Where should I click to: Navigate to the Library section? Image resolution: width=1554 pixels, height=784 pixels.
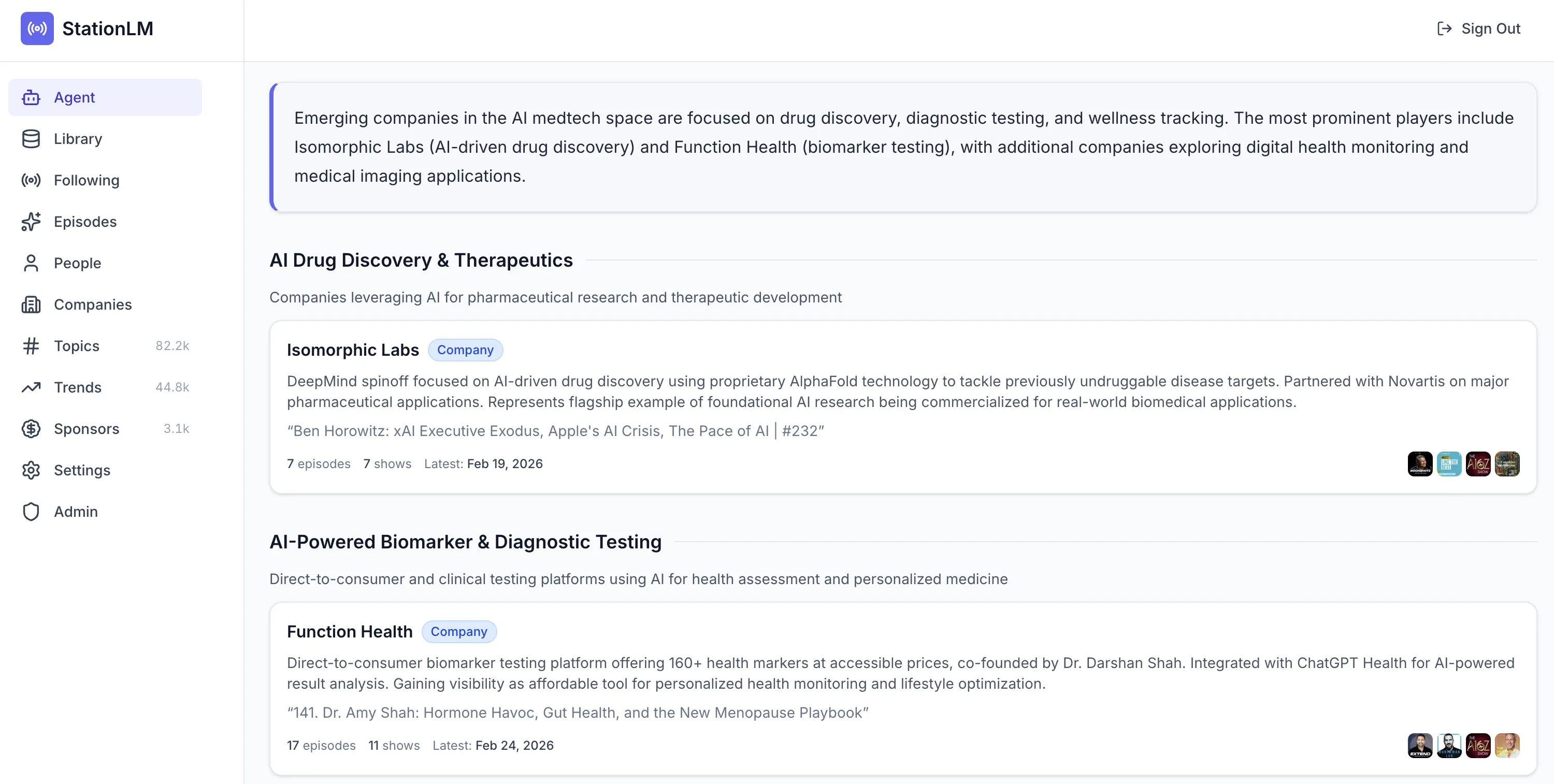(x=78, y=139)
